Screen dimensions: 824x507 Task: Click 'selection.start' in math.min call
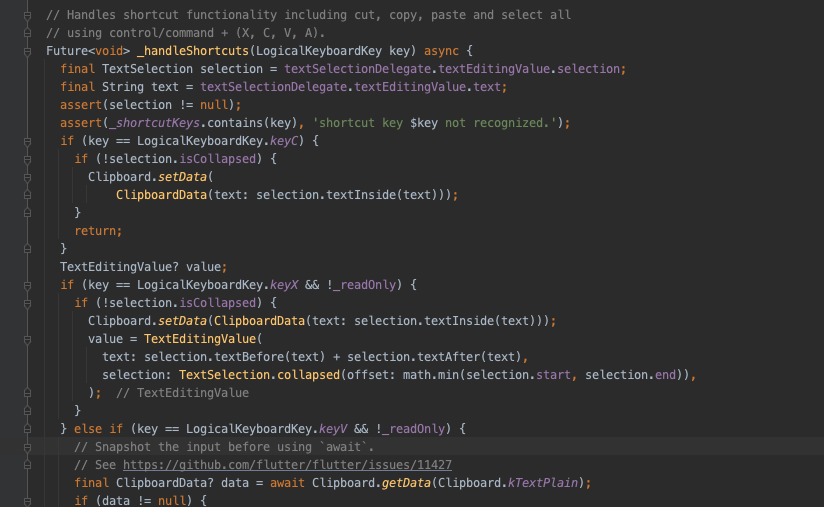(518, 375)
